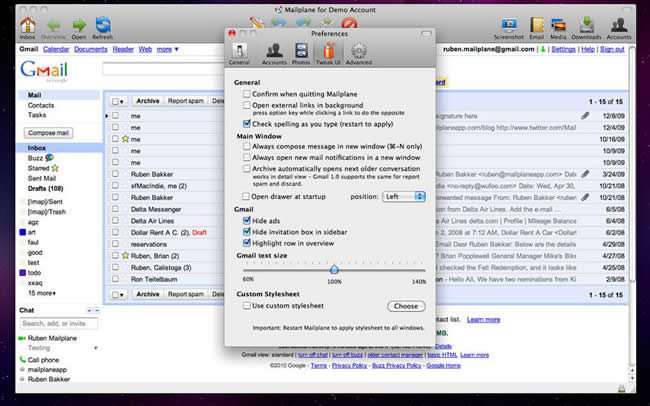The image size is (650, 406).
Task: Click the blue art label color box
Action: click(x=23, y=232)
